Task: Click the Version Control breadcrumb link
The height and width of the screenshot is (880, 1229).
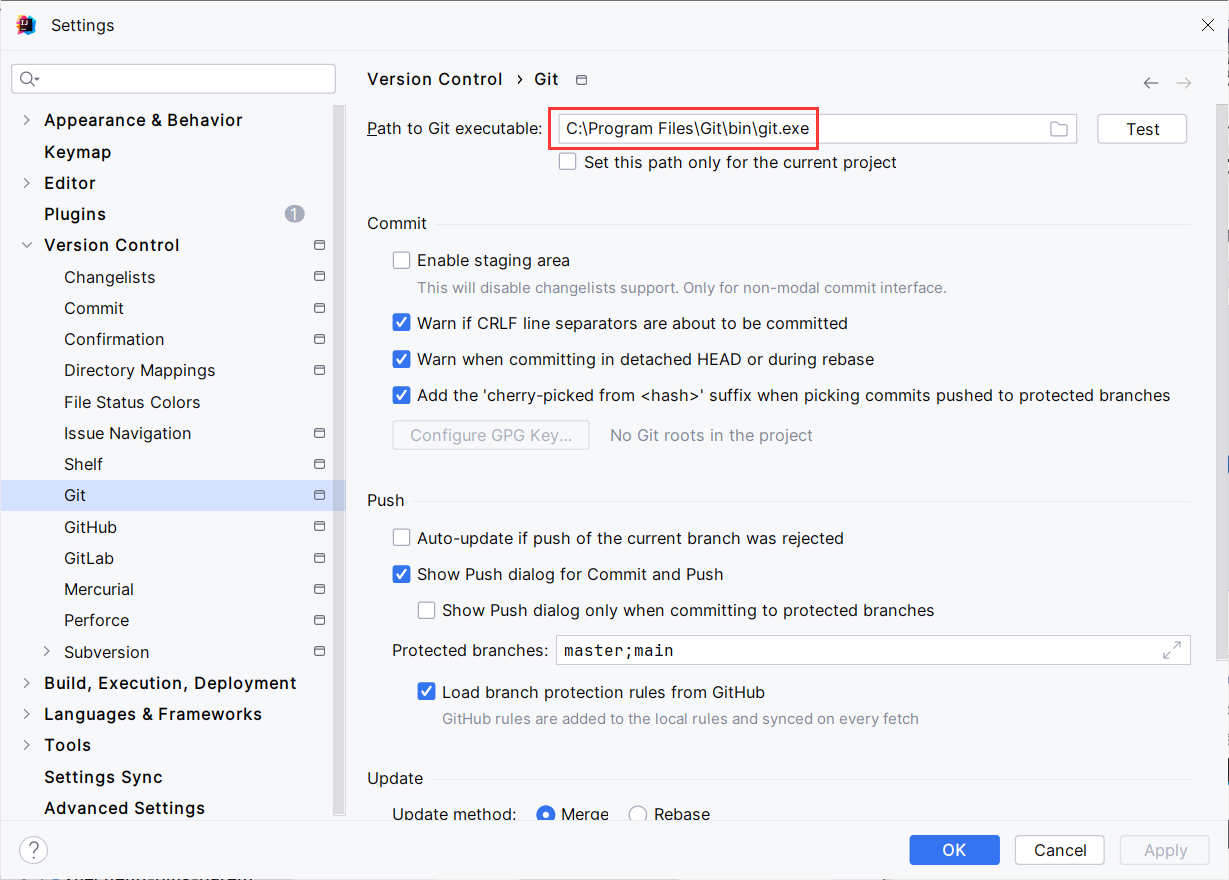Action: [435, 79]
